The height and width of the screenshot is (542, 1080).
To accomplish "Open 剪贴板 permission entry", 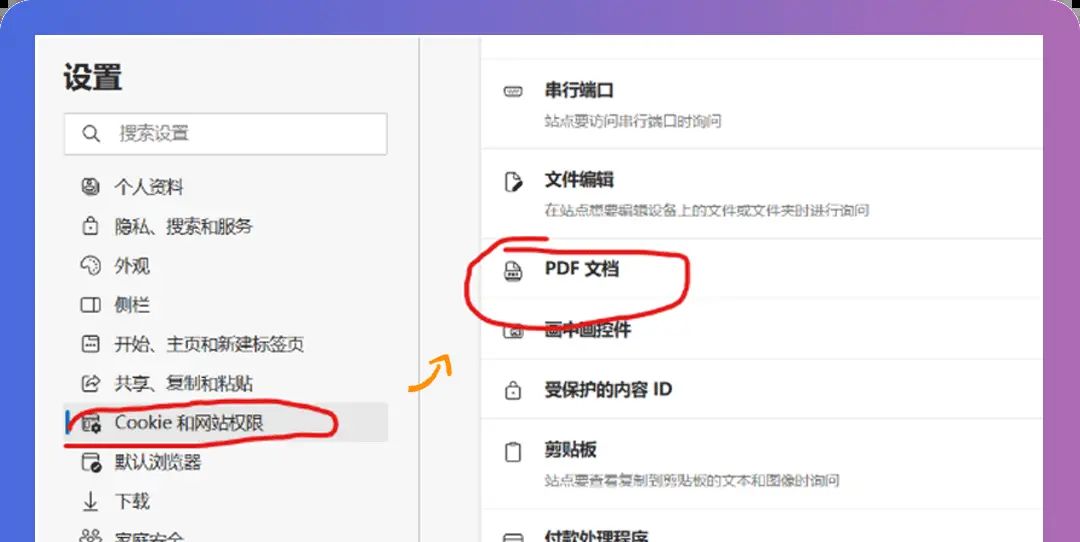I will point(762,464).
